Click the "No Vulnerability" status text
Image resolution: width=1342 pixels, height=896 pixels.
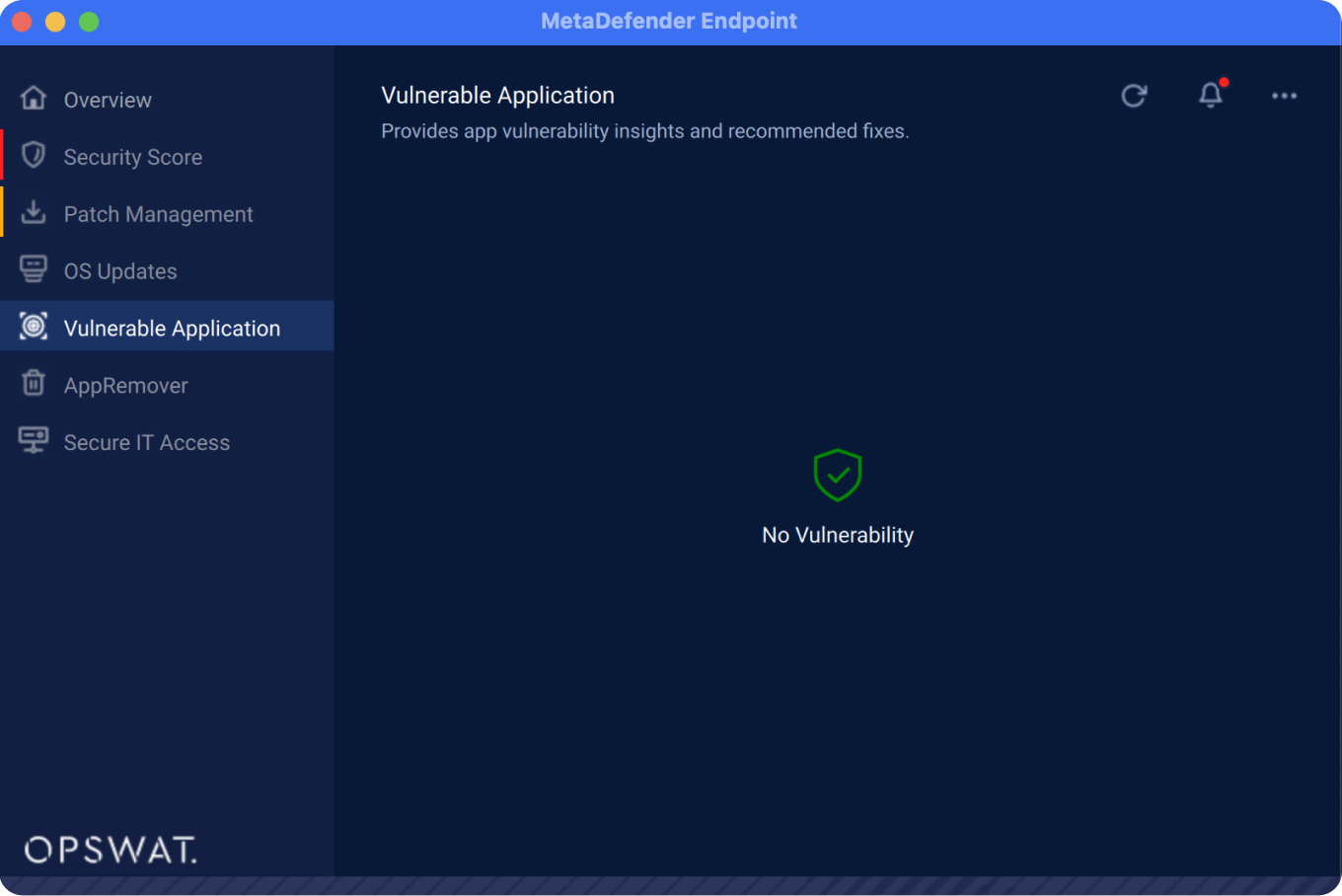[x=838, y=535]
